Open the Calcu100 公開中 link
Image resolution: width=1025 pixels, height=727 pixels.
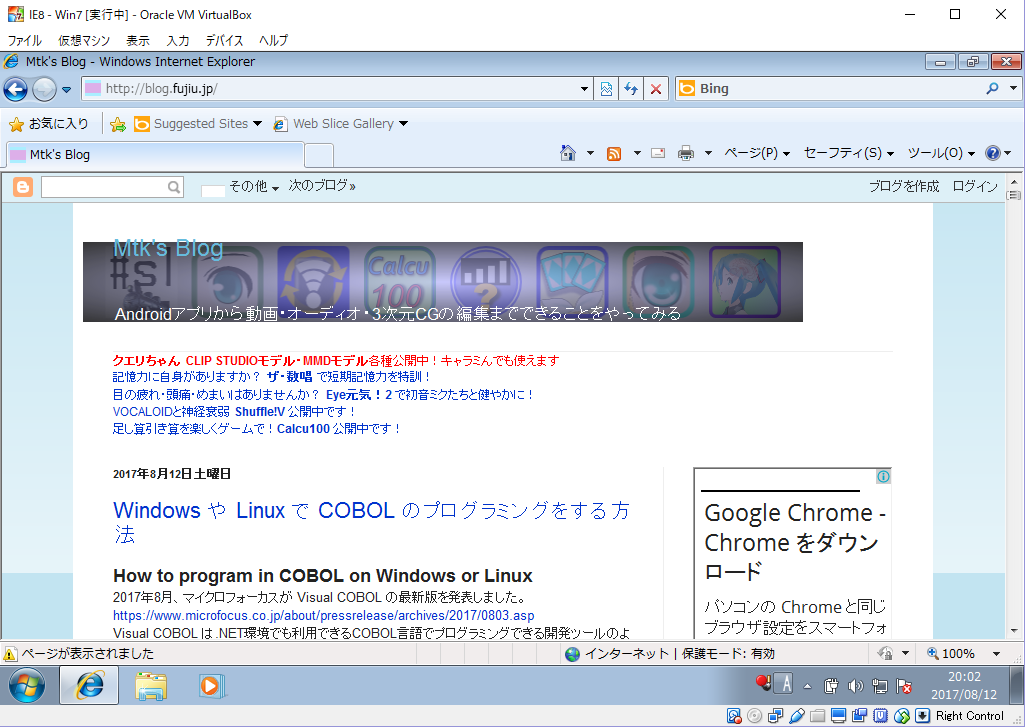pyautogui.click(x=338, y=428)
